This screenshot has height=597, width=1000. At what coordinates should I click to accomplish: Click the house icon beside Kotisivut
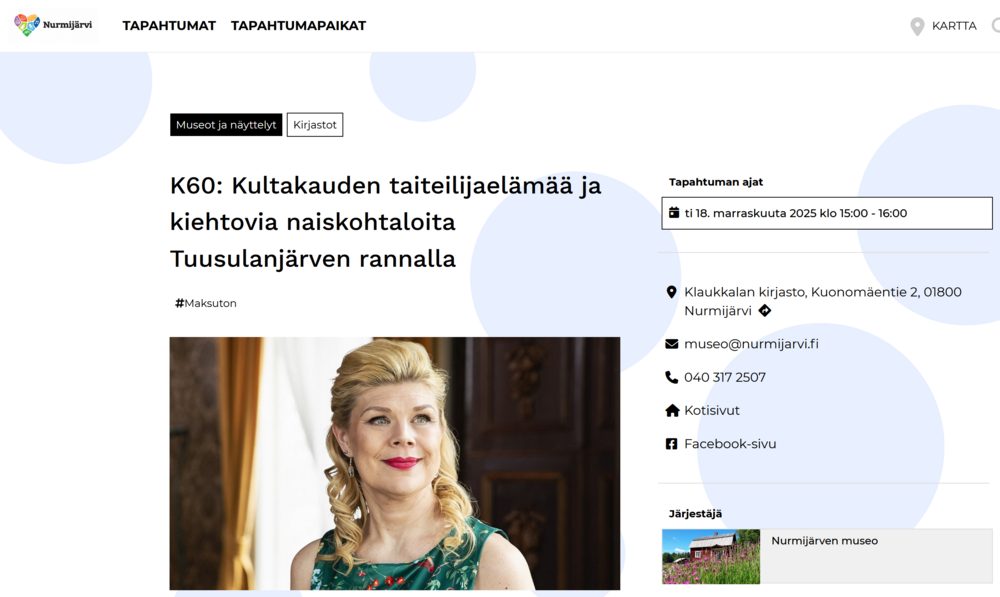[672, 411]
